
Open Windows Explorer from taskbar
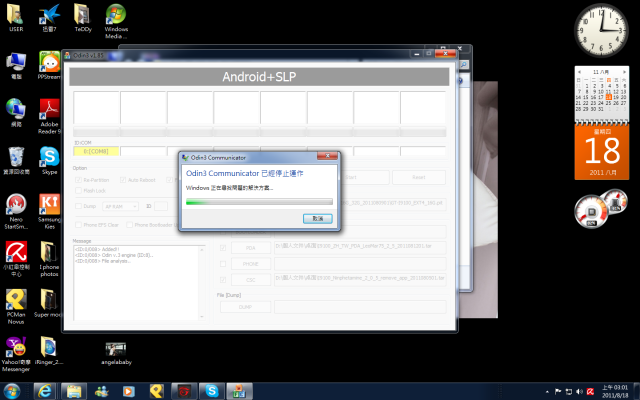click(74, 391)
